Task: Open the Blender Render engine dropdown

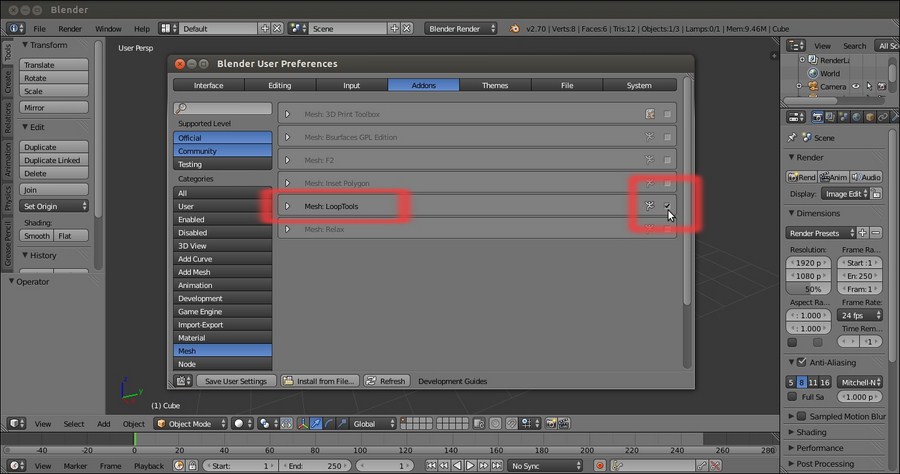Action: (460, 28)
